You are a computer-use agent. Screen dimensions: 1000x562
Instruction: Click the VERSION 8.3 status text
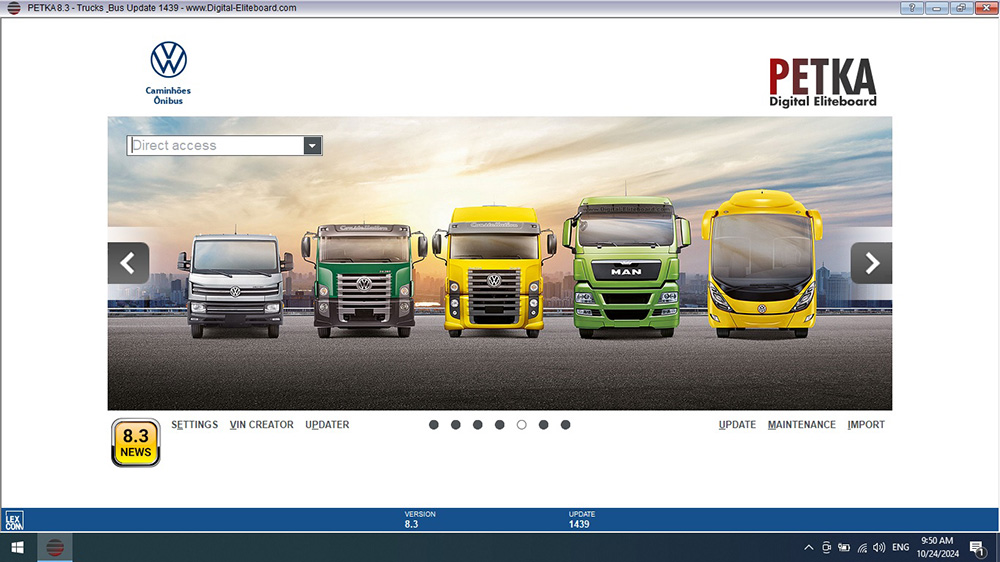pyautogui.click(x=420, y=519)
